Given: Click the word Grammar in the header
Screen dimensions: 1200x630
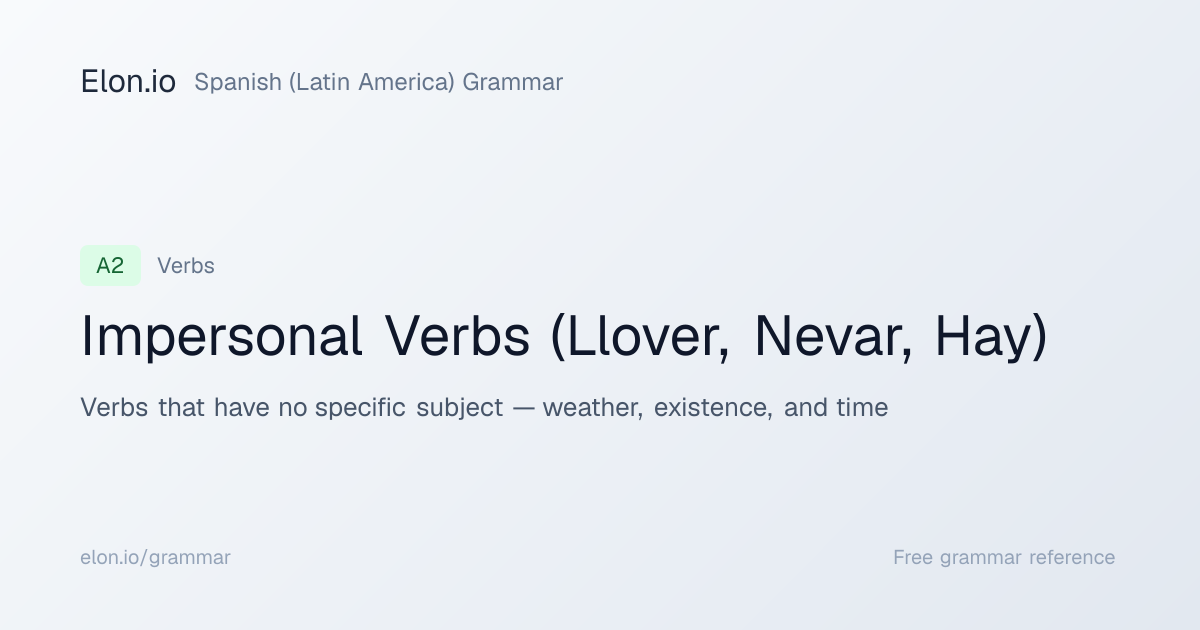Looking at the screenshot, I should pyautogui.click(x=512, y=82).
